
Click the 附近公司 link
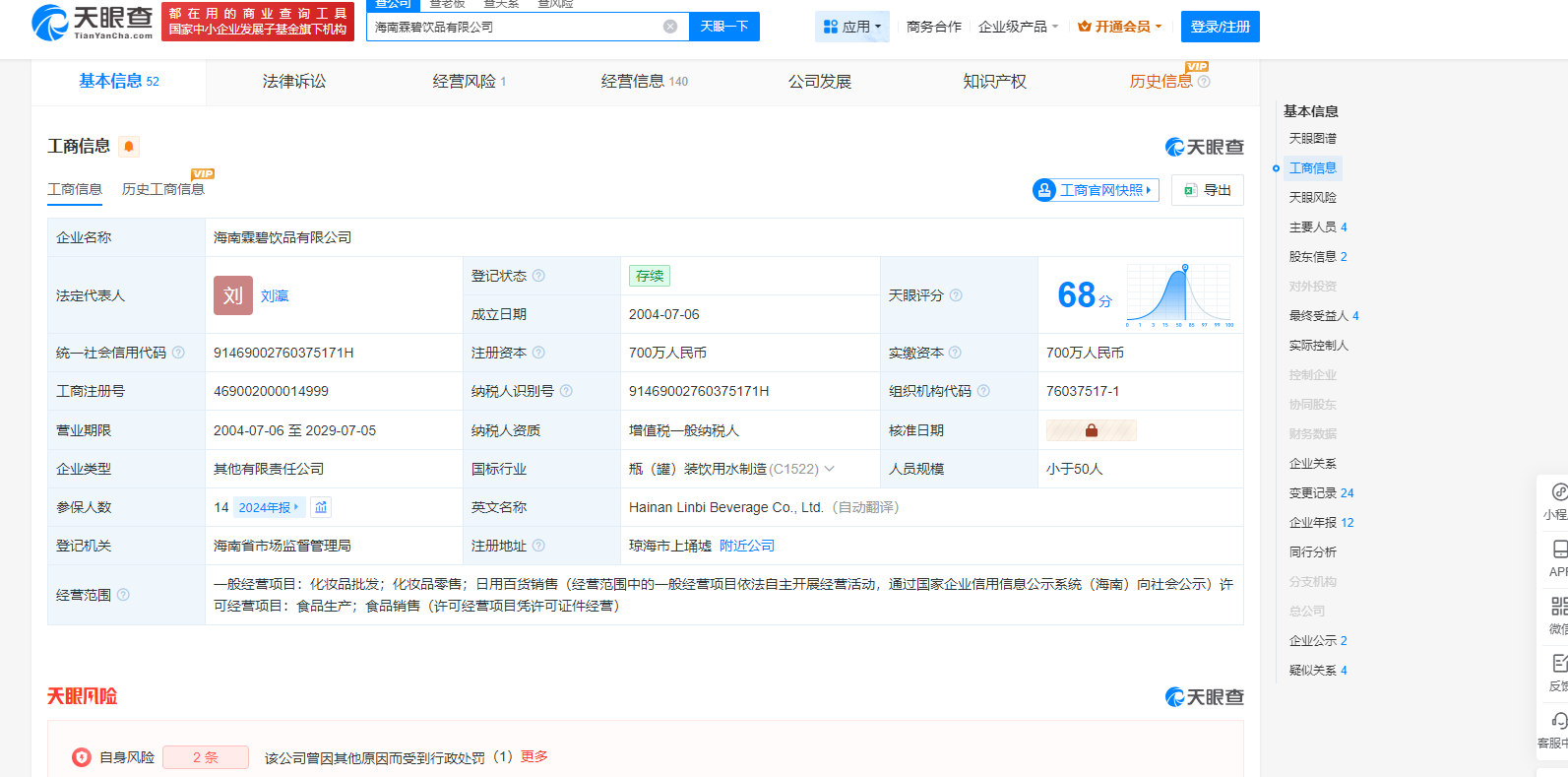tap(746, 546)
